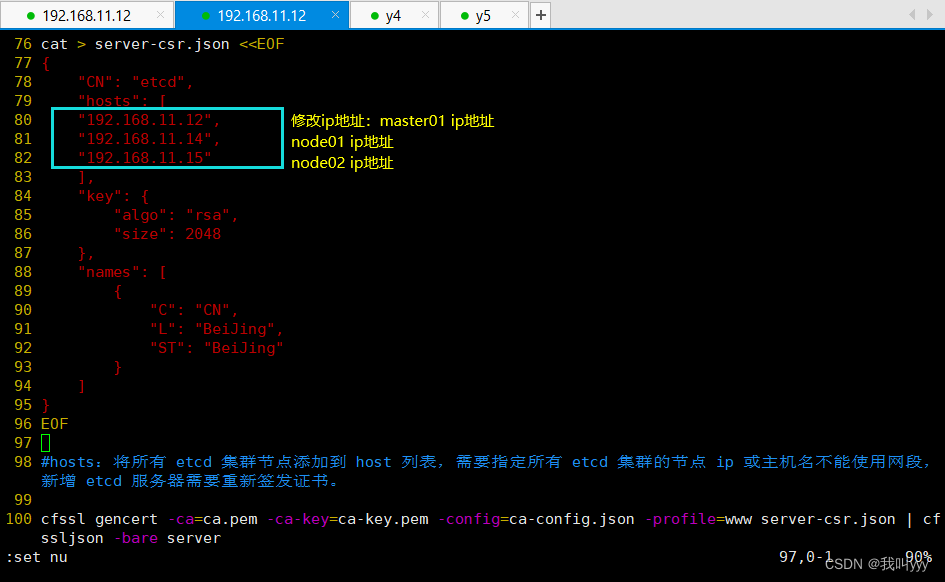945x582 pixels.
Task: Click line number 100 in the gutter
Action: pos(19,519)
